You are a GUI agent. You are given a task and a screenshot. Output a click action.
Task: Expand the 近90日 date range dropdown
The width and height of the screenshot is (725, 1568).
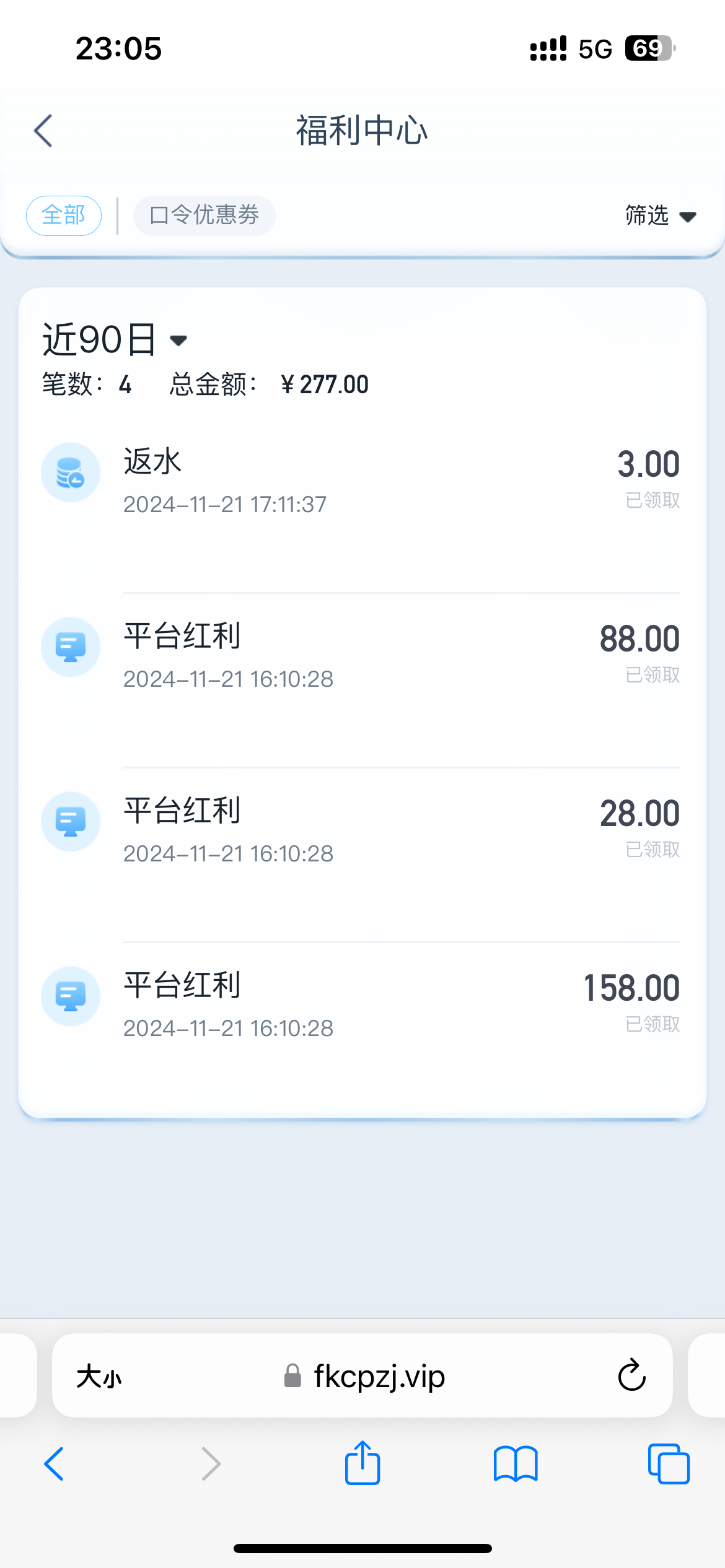click(x=115, y=340)
